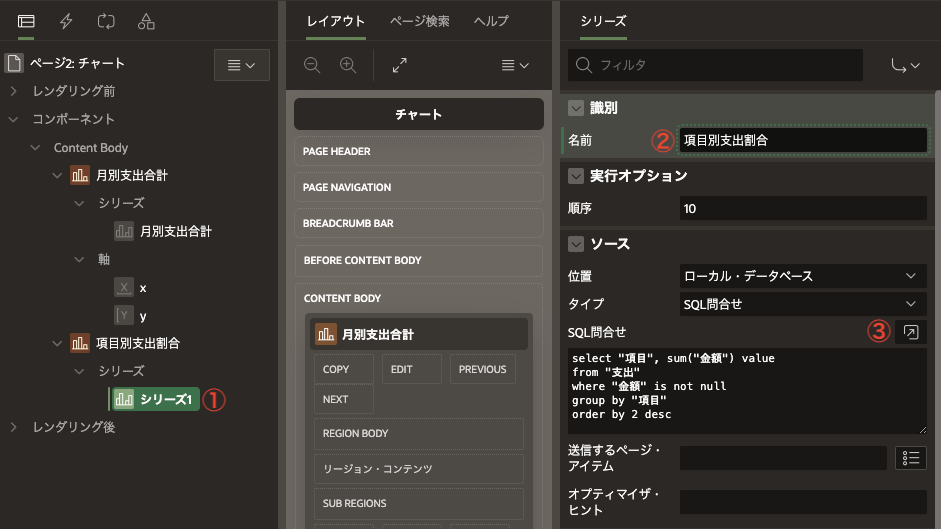Select the REGION BODY slot

tap(419, 434)
